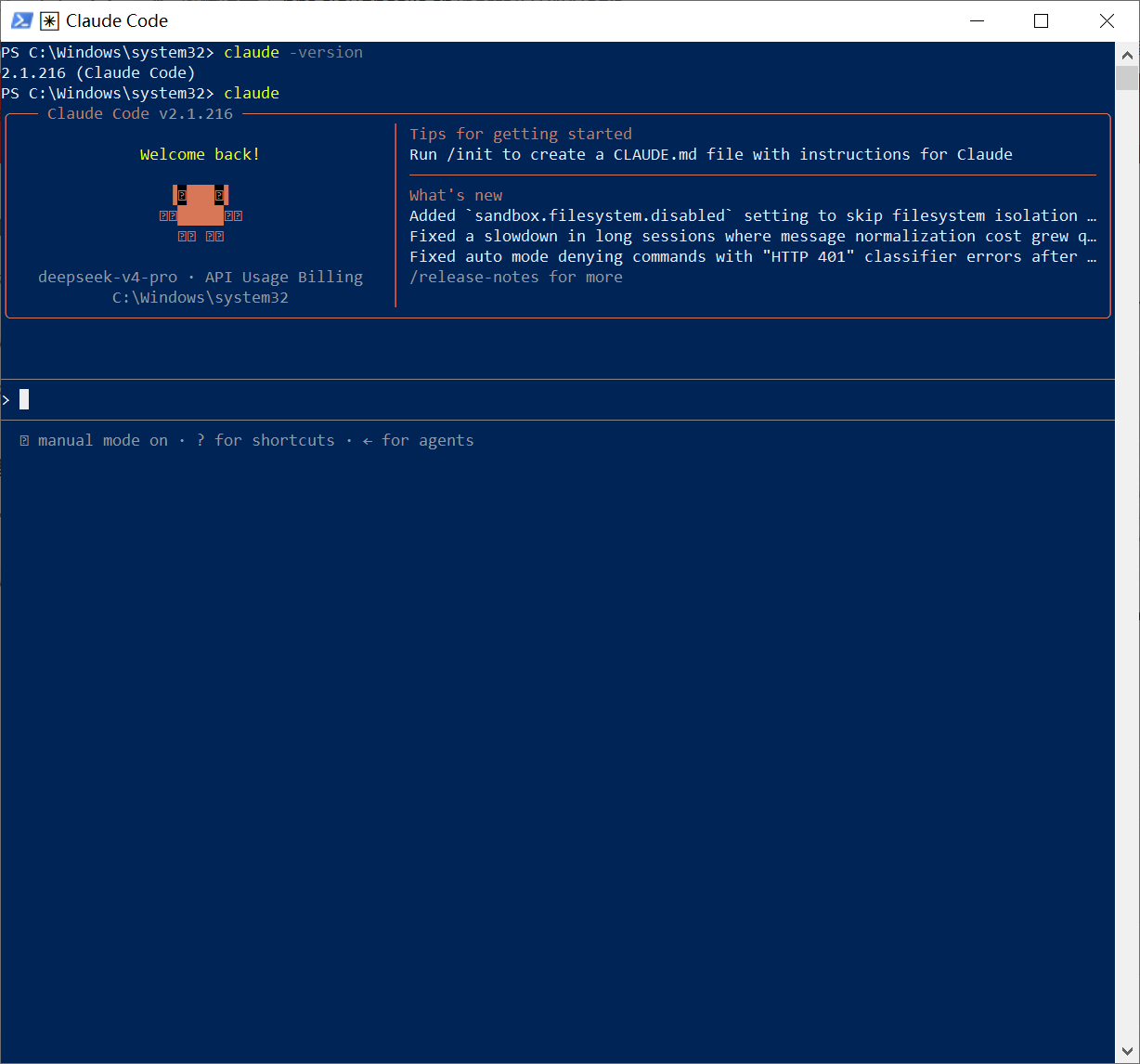Click 'manual mode on' status text
Image resolution: width=1140 pixels, height=1064 pixels.
pos(103,440)
